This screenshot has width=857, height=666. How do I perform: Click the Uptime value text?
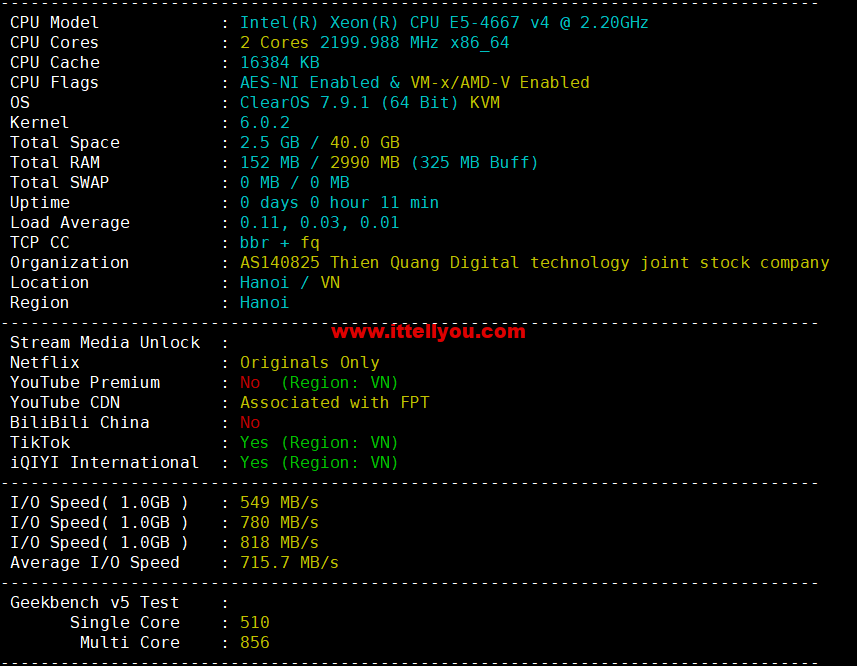coord(339,202)
